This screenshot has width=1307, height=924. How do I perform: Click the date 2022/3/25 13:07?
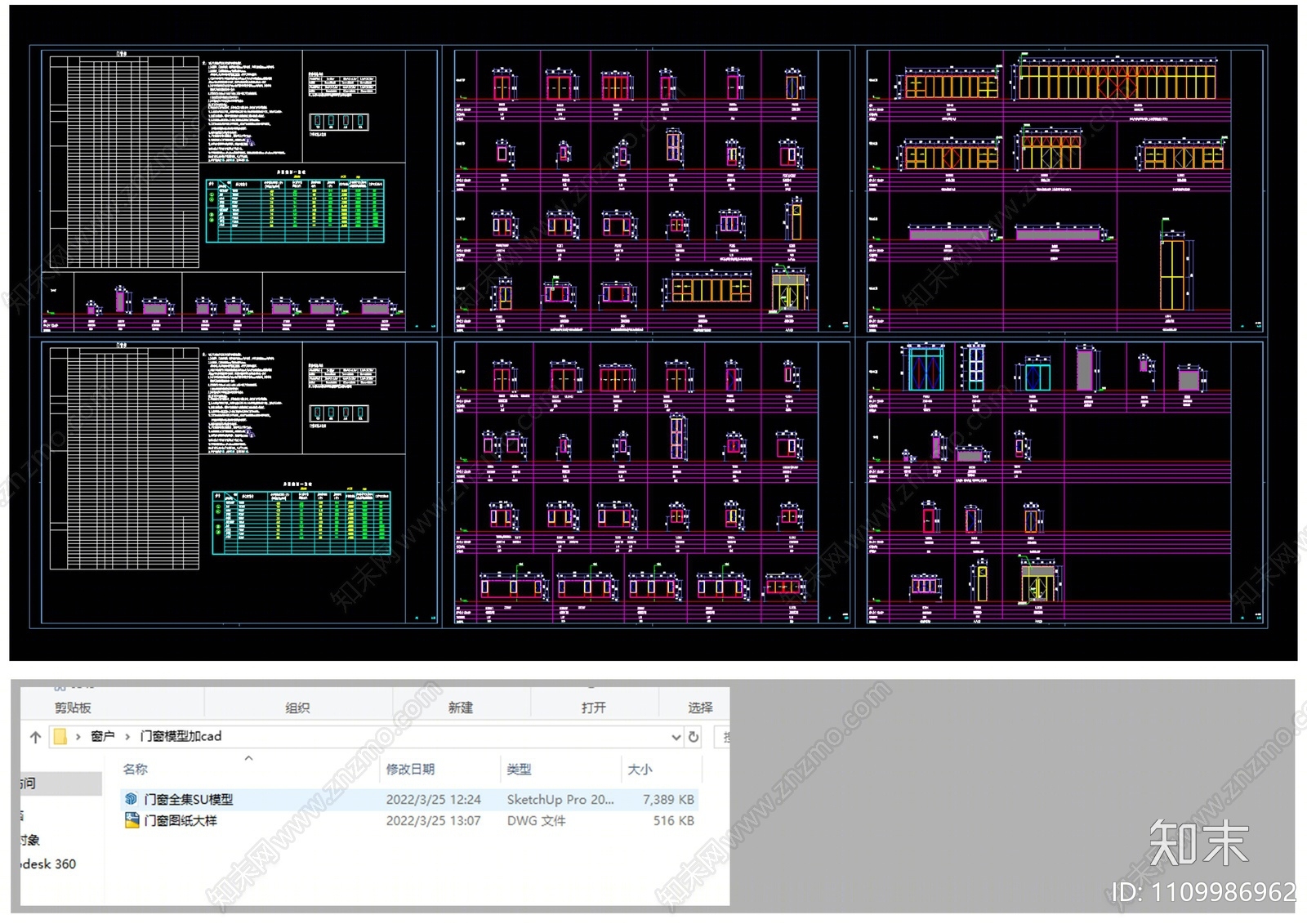point(433,820)
